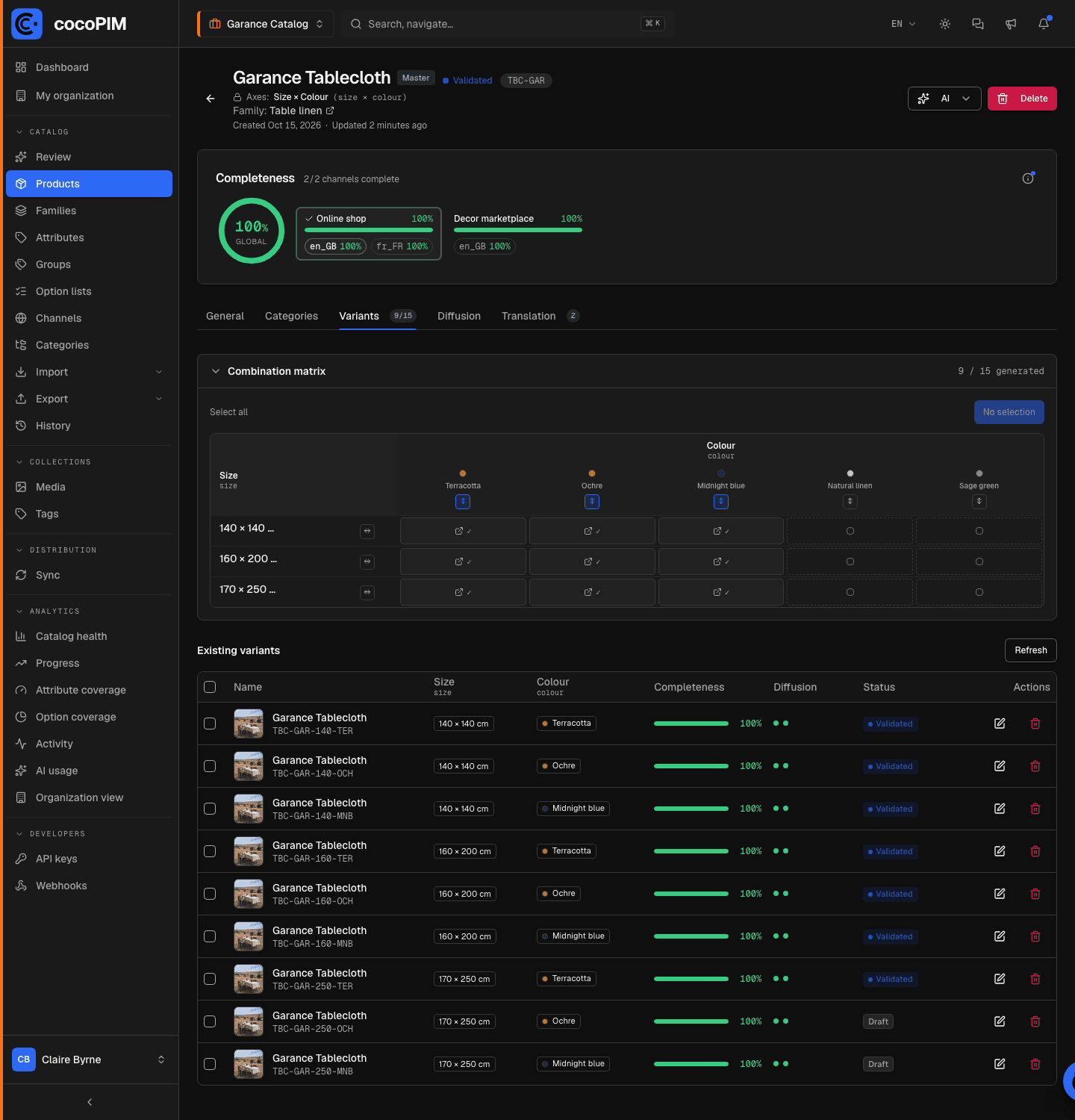Open the AI actions dropdown
Viewport: 1075px width, 1120px height.
(944, 99)
